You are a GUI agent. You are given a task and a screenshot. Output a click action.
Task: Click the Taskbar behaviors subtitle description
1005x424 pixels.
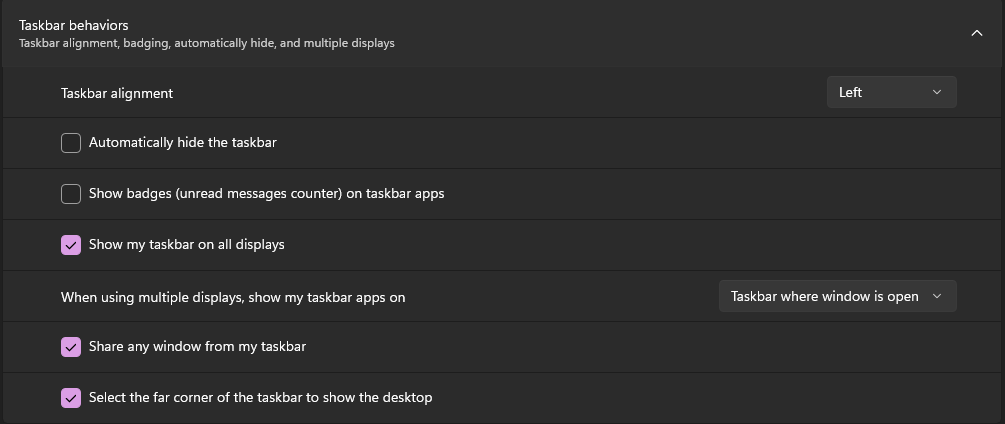tap(206, 44)
